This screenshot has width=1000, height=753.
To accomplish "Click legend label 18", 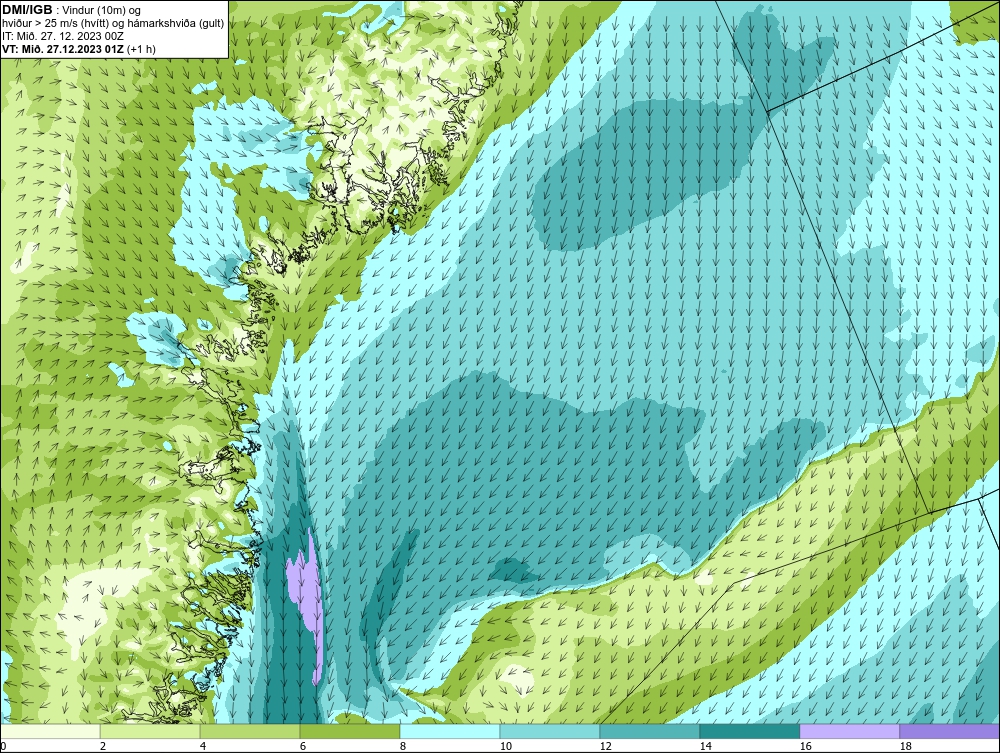I will pyautogui.click(x=906, y=746).
